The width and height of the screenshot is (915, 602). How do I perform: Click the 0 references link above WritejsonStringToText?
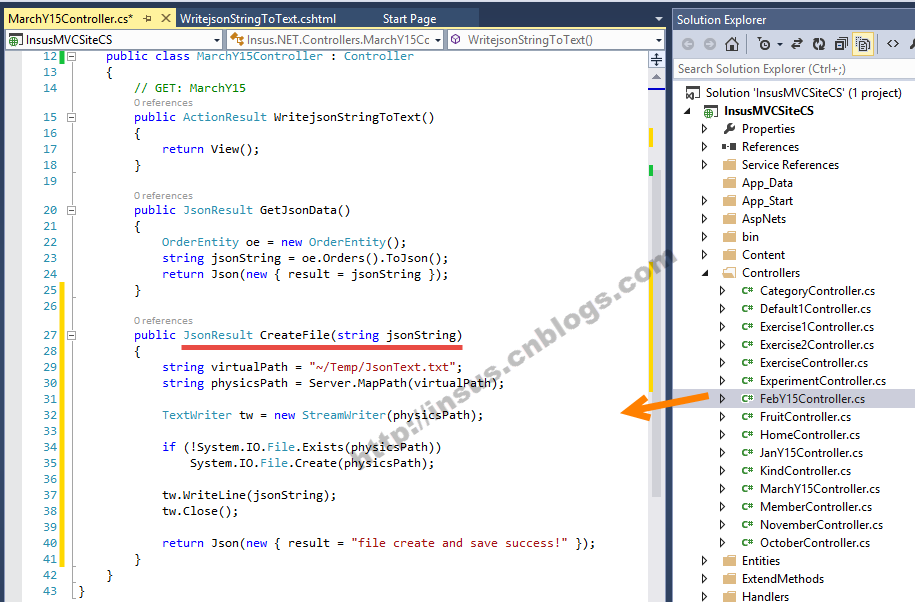pyautogui.click(x=163, y=103)
